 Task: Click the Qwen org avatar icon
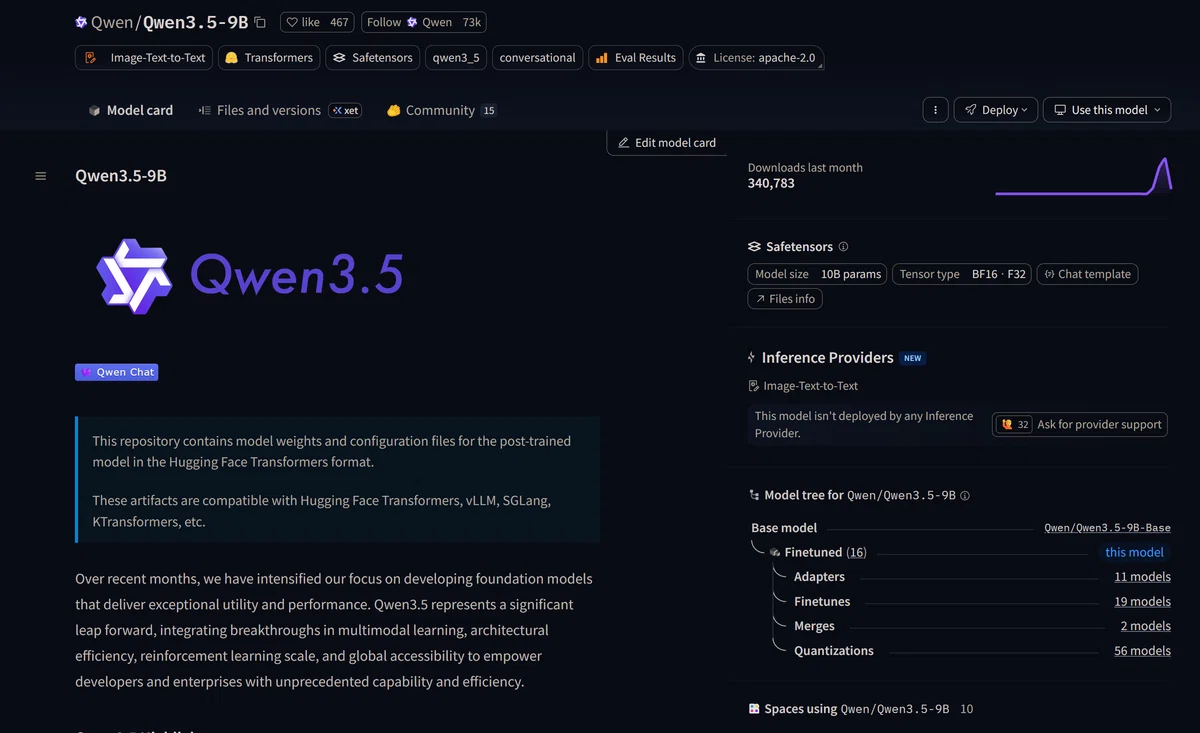(x=81, y=22)
